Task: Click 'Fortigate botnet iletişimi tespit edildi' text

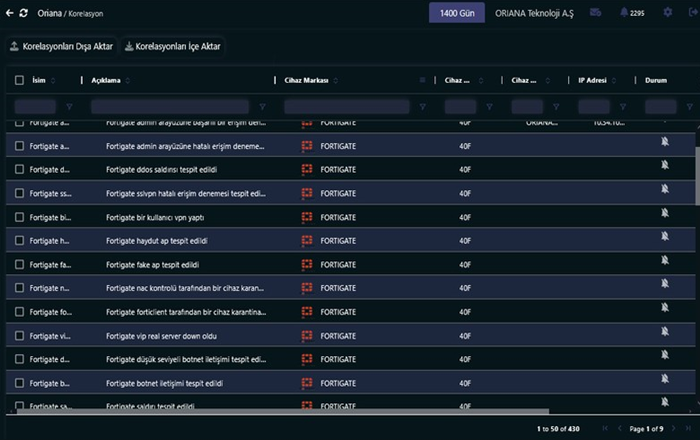Action: pos(164,383)
